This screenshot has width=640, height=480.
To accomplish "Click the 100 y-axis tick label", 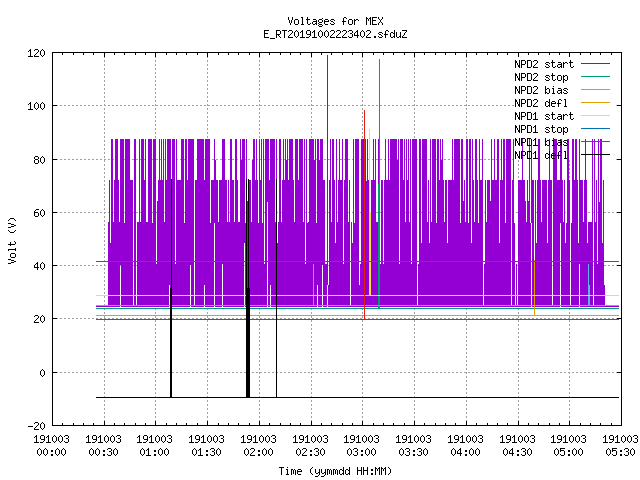I will click(x=36, y=107).
